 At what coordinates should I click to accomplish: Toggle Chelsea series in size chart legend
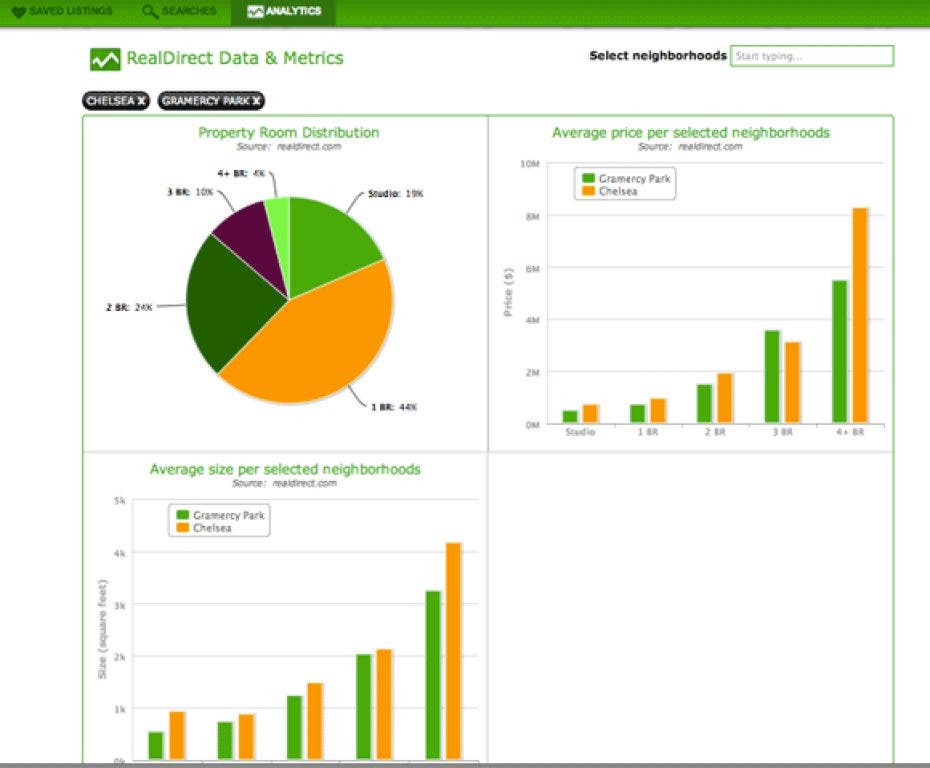coord(208,528)
